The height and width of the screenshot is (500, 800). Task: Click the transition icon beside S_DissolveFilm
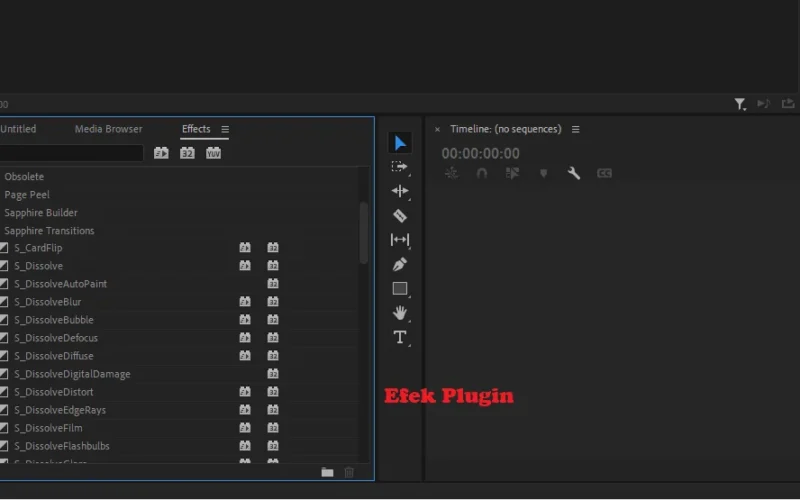4,428
